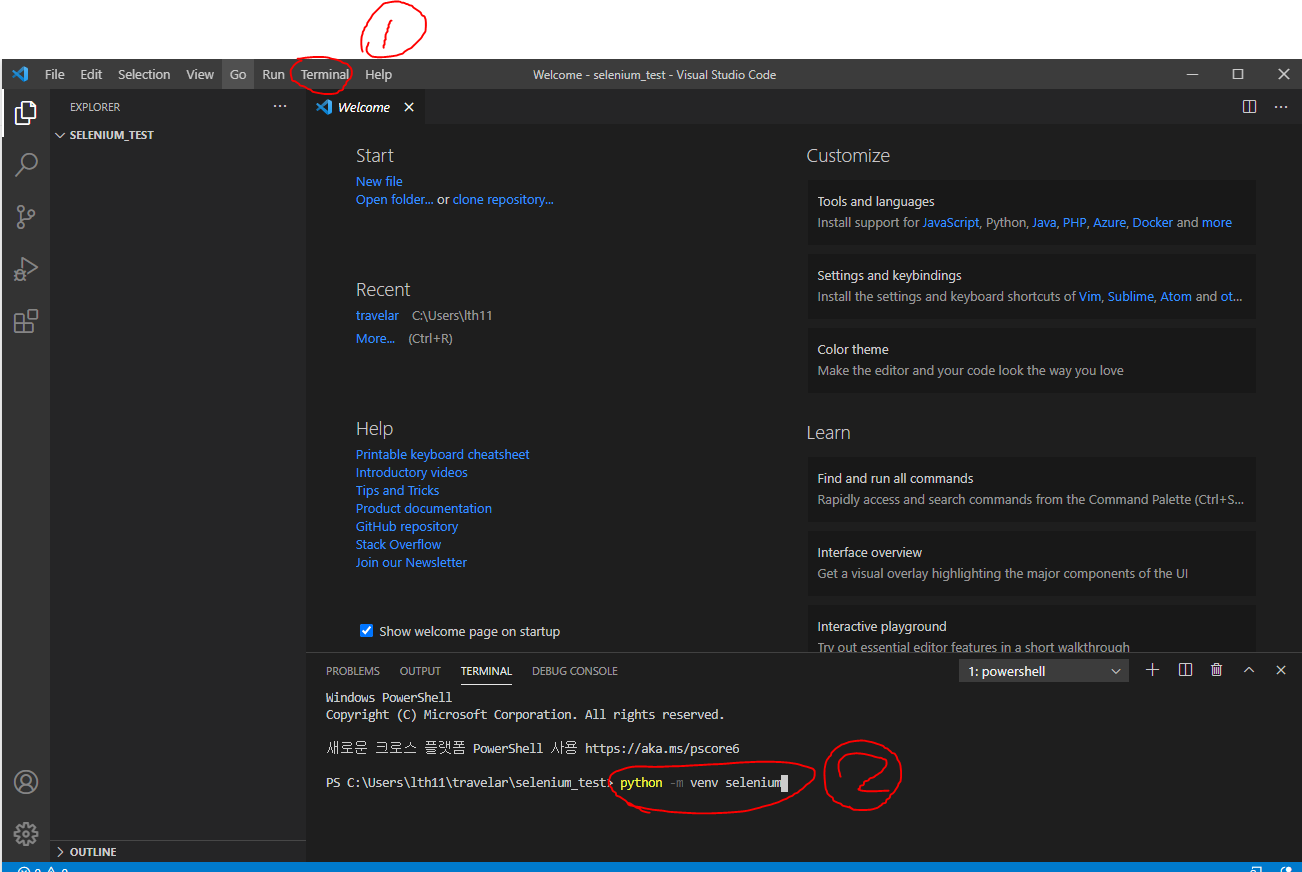Open Explorer's more actions ellipsis
Viewport: 1302px width, 872px height.
click(x=280, y=106)
